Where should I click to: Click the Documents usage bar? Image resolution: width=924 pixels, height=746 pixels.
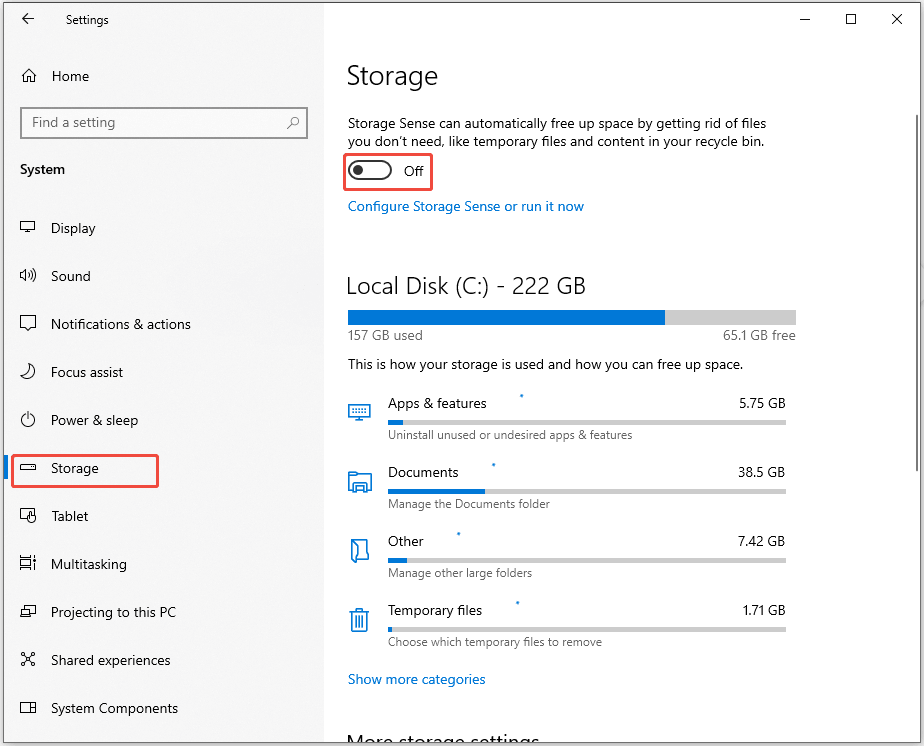[586, 491]
